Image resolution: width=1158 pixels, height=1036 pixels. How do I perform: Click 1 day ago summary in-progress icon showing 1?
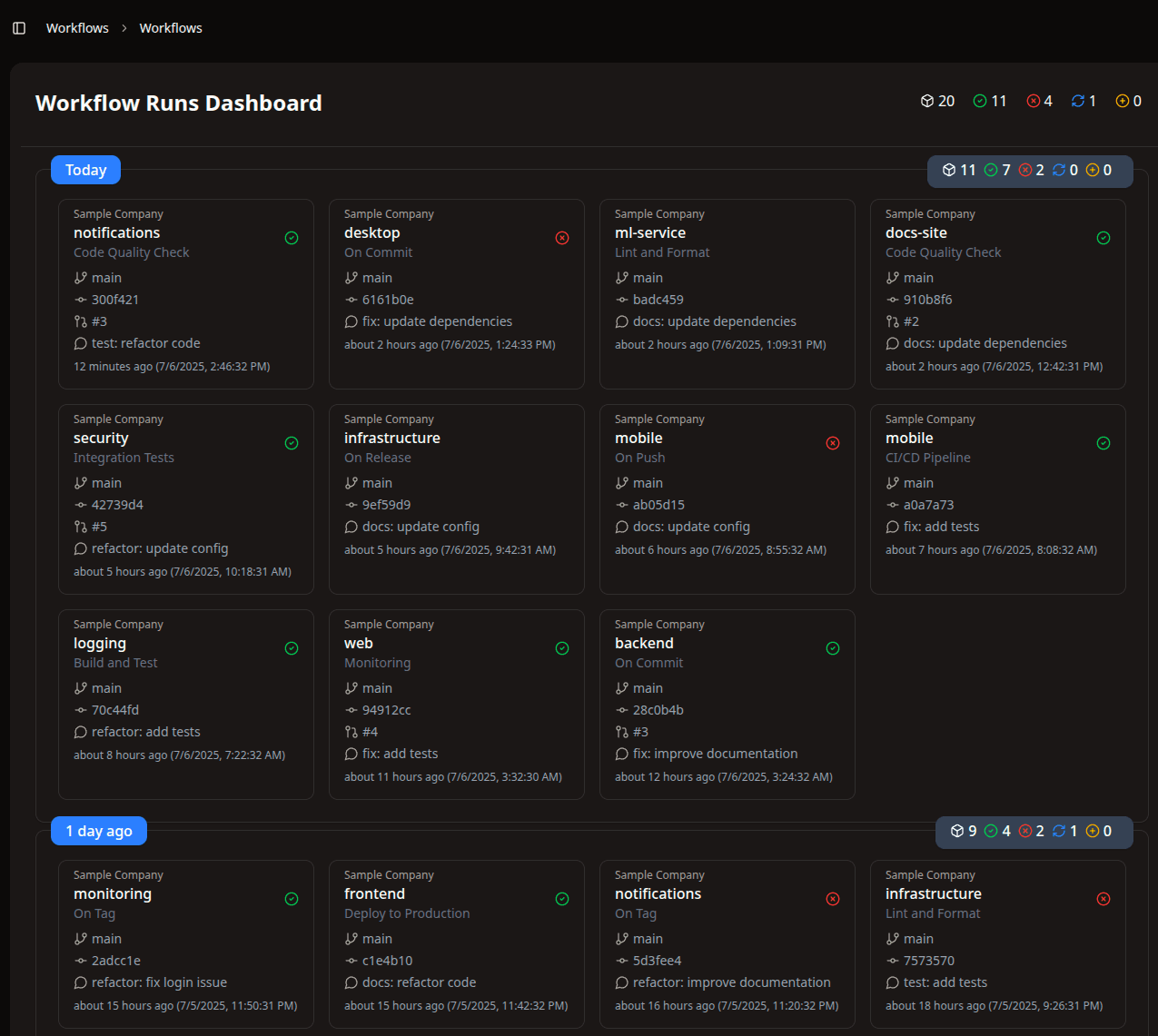pos(1059,831)
